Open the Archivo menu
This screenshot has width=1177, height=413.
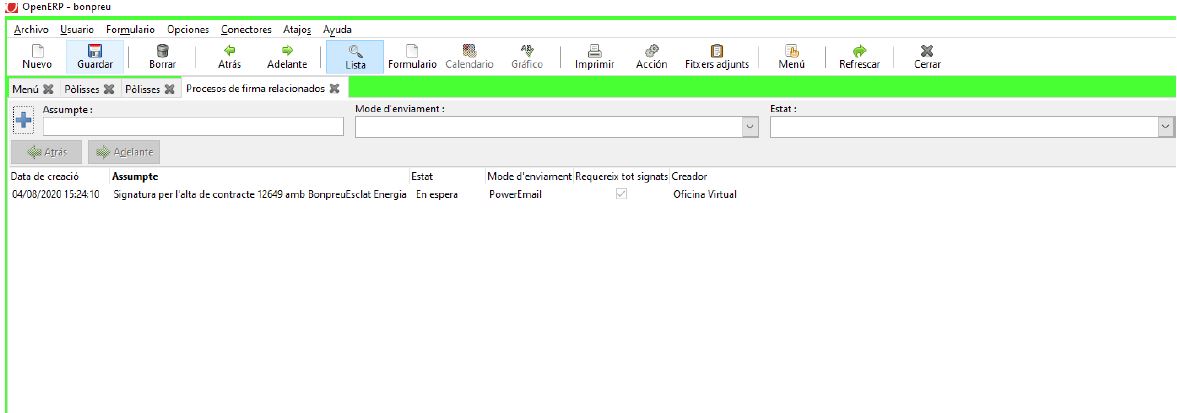point(31,30)
